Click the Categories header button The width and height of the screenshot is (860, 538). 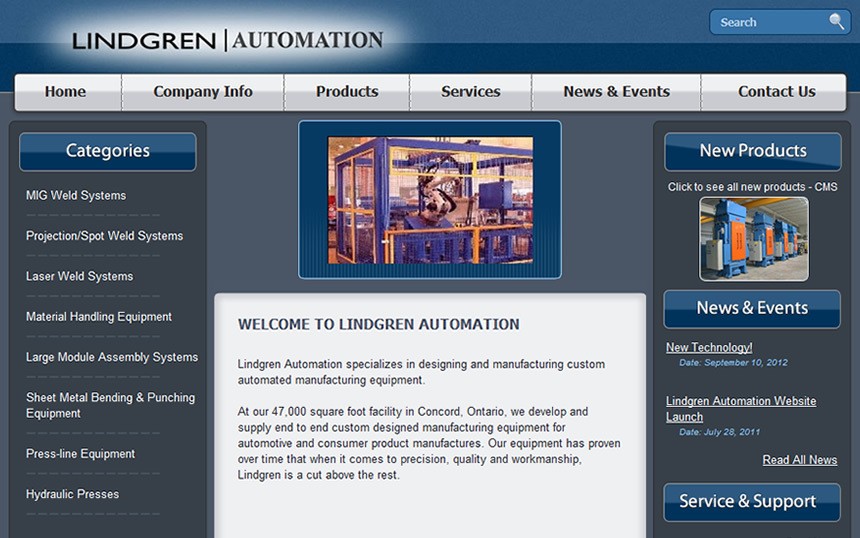(x=108, y=151)
